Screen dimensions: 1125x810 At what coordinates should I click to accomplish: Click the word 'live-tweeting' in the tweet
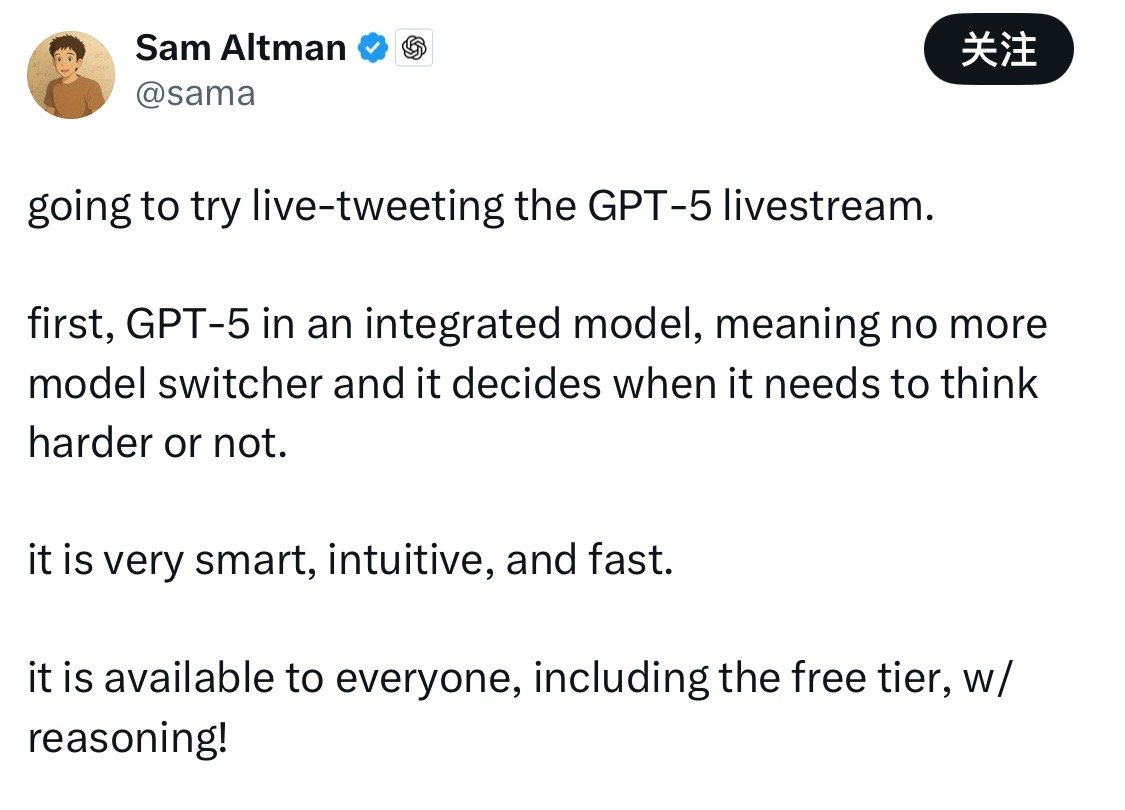point(378,207)
